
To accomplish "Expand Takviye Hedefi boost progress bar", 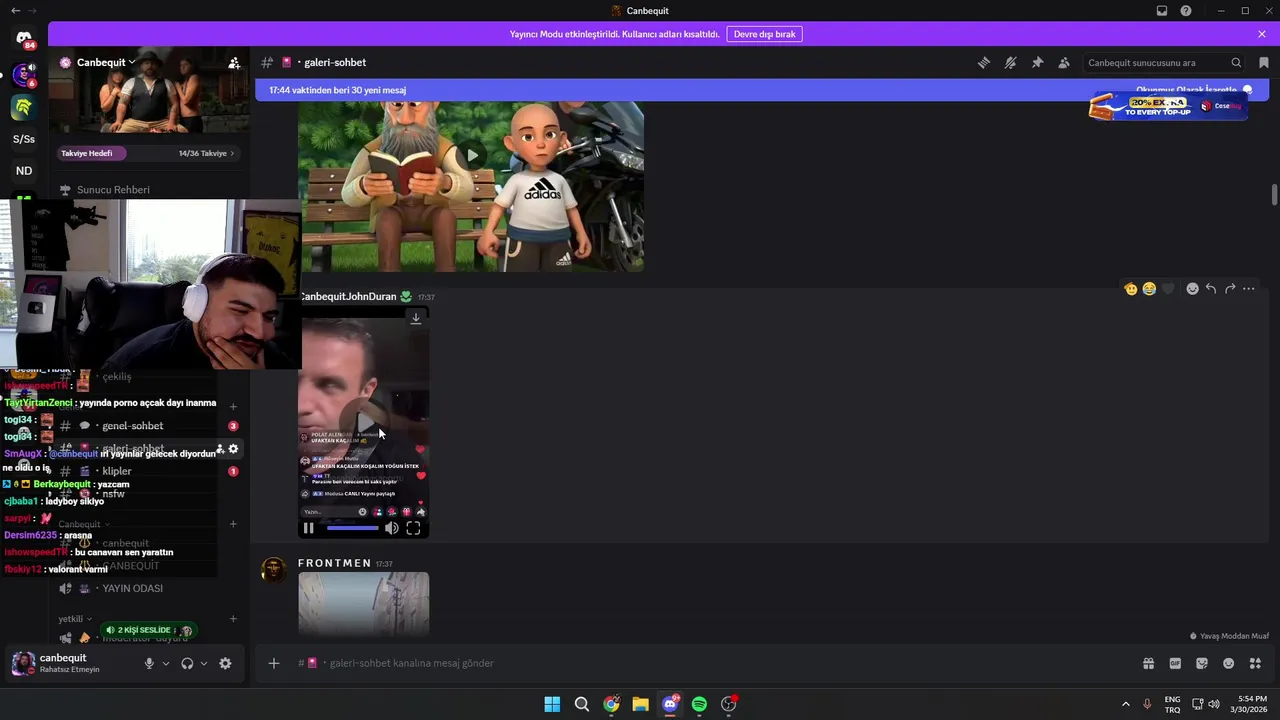I will pos(92,153).
